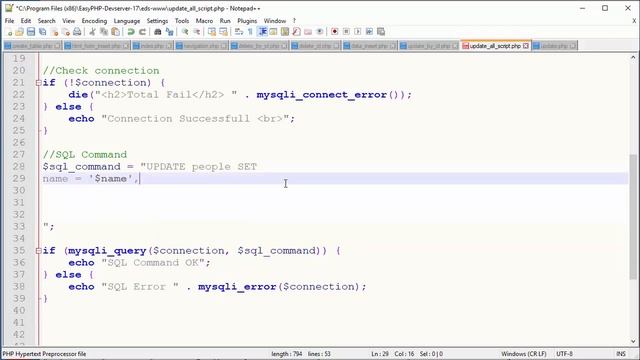
Task: Place cursor on "Connection Successfull" echo line
Action: [182, 119]
